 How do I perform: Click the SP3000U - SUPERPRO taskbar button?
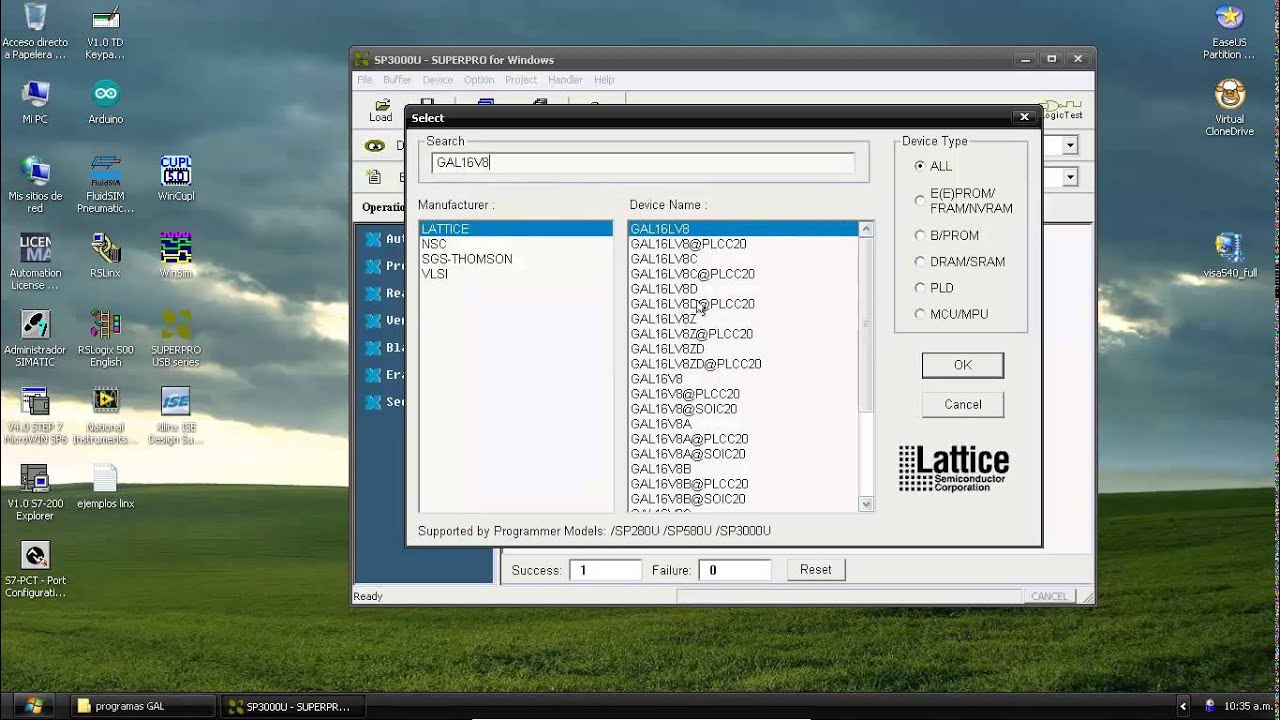(291, 706)
